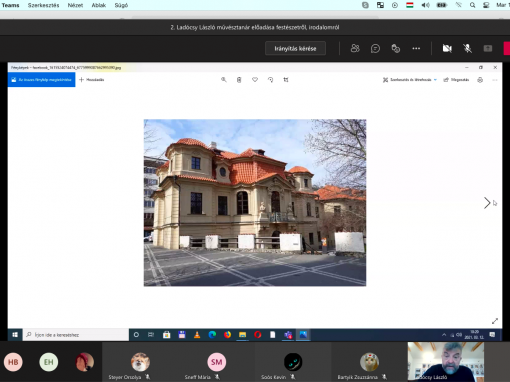Open the meeting chat panel
Screen dimensions: 510x382
point(375,49)
